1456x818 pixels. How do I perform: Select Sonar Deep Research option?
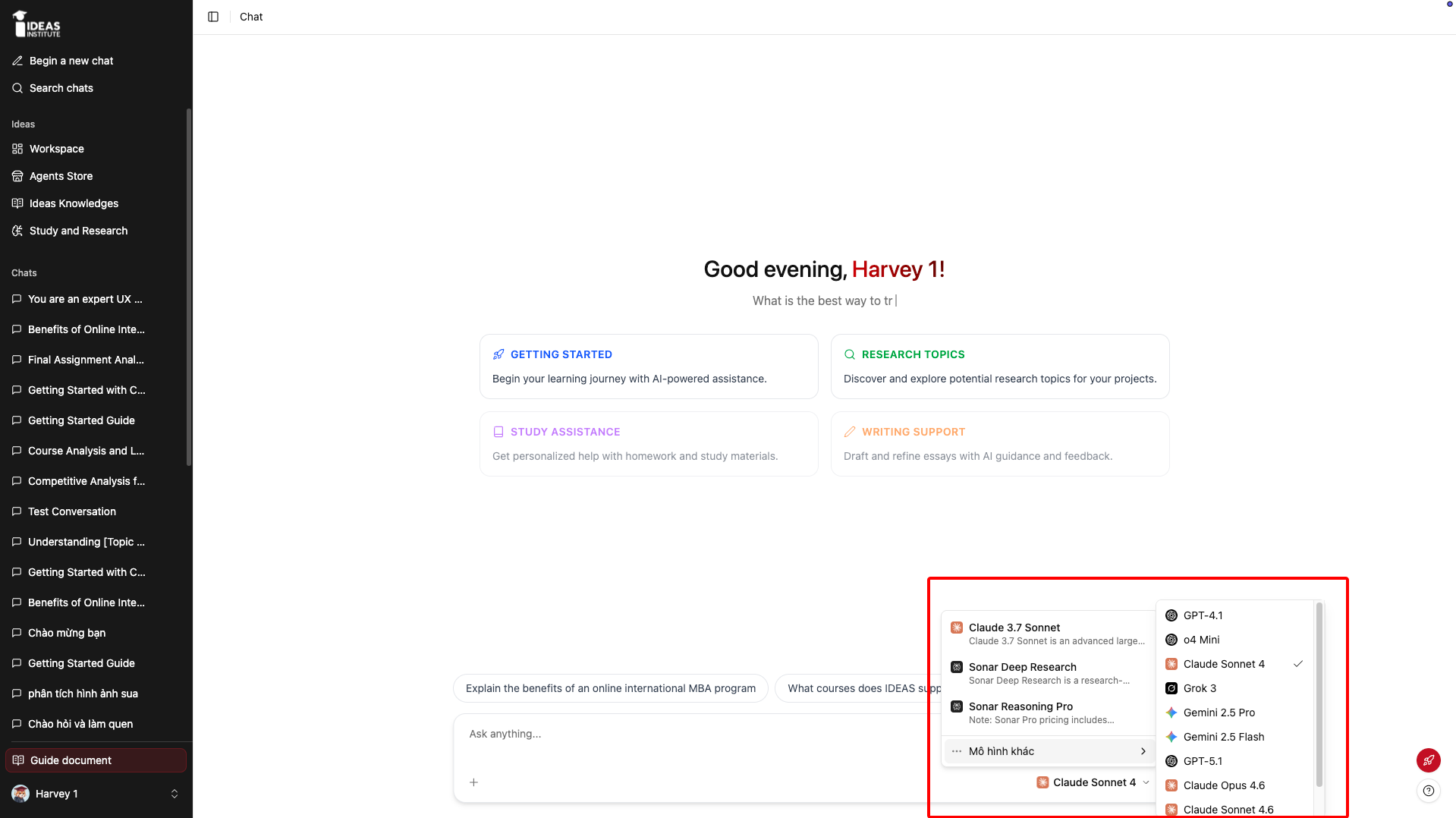pyautogui.click(x=1049, y=673)
